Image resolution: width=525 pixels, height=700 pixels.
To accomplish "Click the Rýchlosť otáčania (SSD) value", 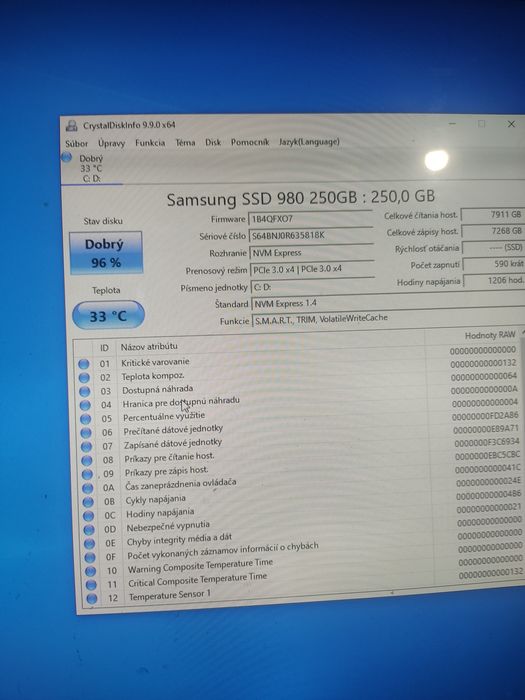I will click(x=494, y=248).
